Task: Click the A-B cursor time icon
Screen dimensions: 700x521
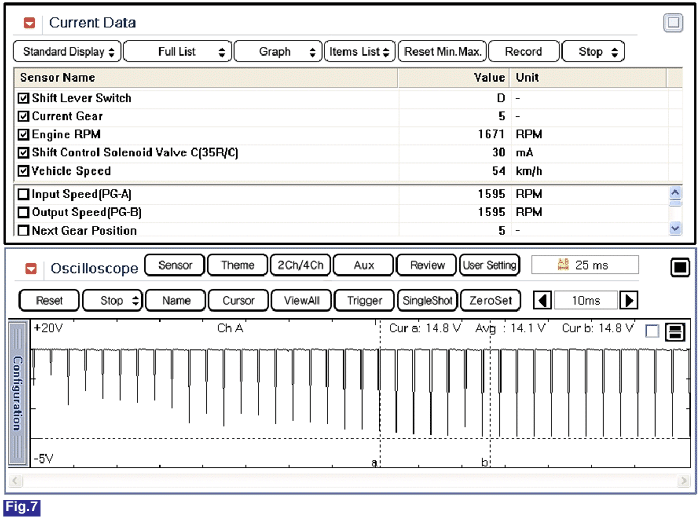Action: (563, 265)
